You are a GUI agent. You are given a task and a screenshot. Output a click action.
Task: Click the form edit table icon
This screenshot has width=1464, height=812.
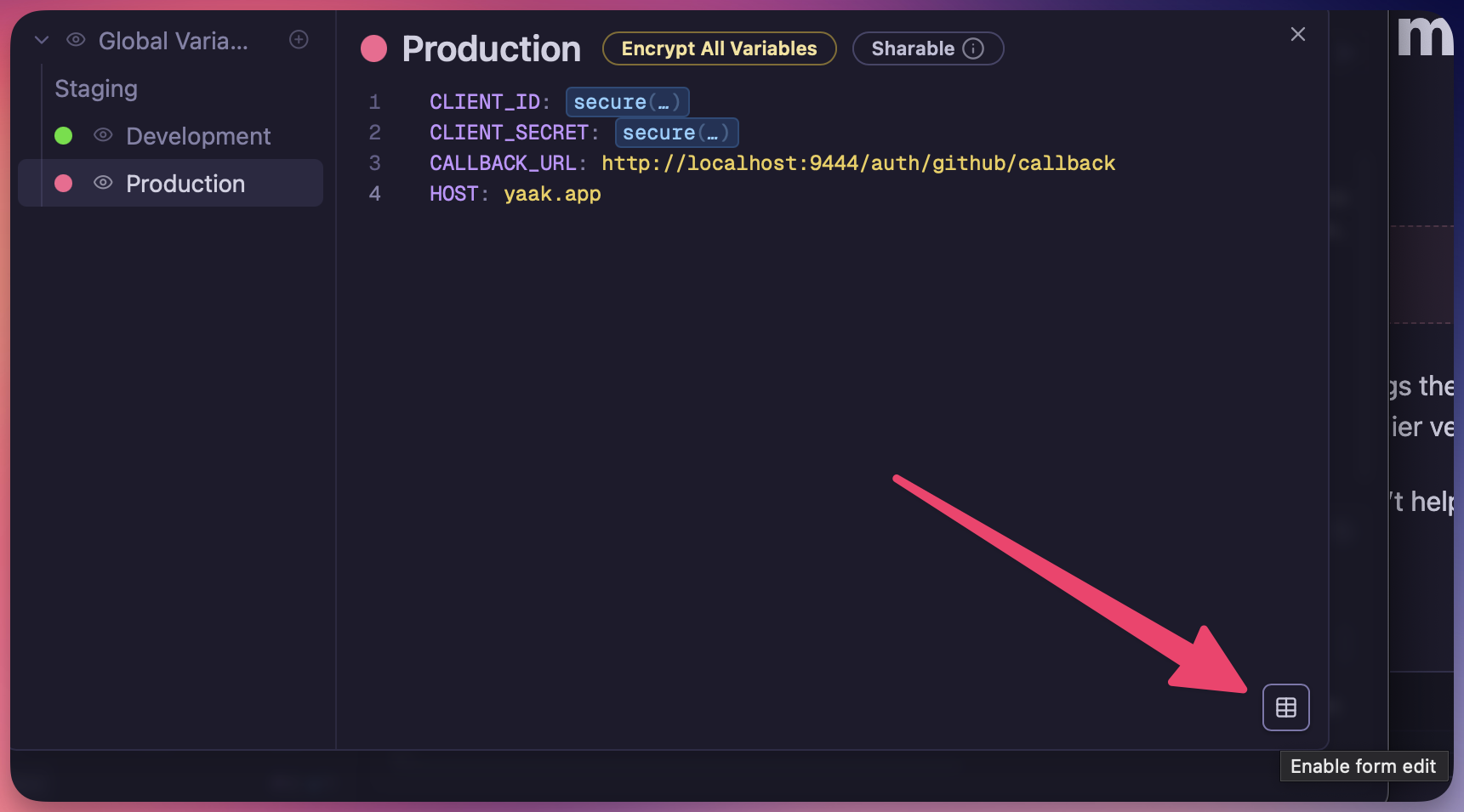tap(1285, 707)
